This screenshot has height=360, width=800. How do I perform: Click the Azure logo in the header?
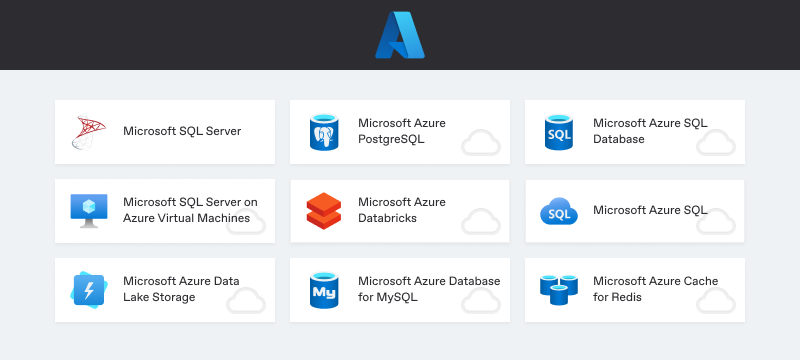tap(400, 35)
